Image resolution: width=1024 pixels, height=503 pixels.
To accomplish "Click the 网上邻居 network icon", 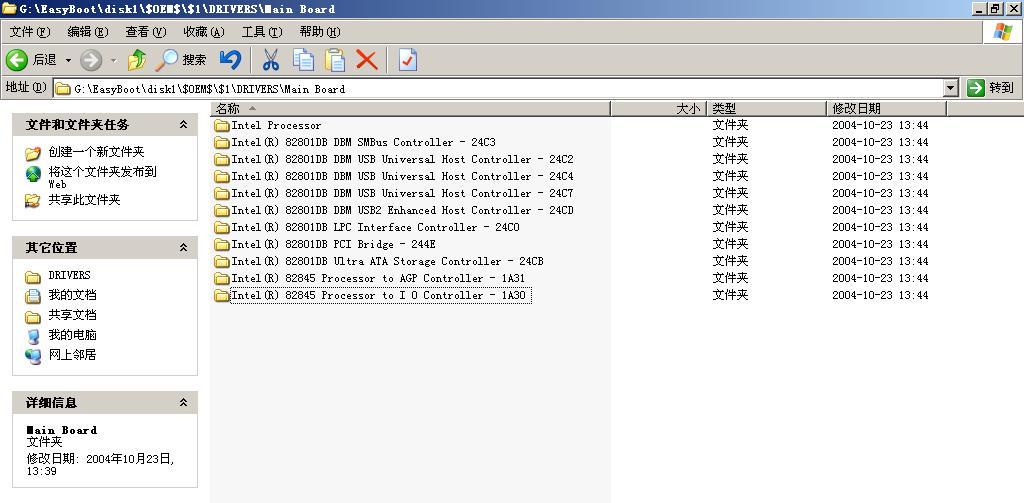I will (33, 356).
